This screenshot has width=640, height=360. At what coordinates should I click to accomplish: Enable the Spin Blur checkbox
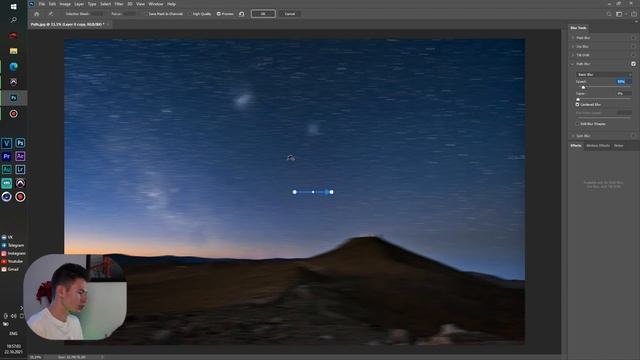tap(633, 136)
